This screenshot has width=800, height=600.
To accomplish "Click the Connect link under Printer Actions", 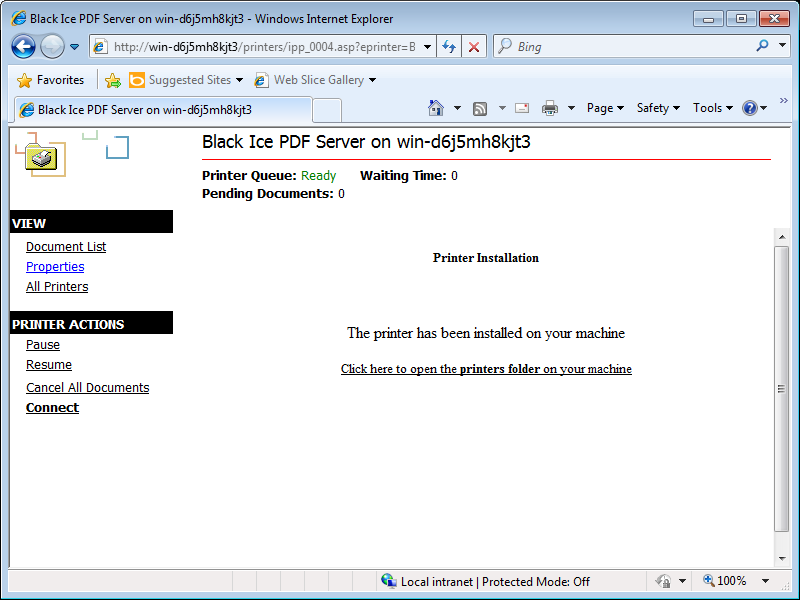I will [52, 408].
